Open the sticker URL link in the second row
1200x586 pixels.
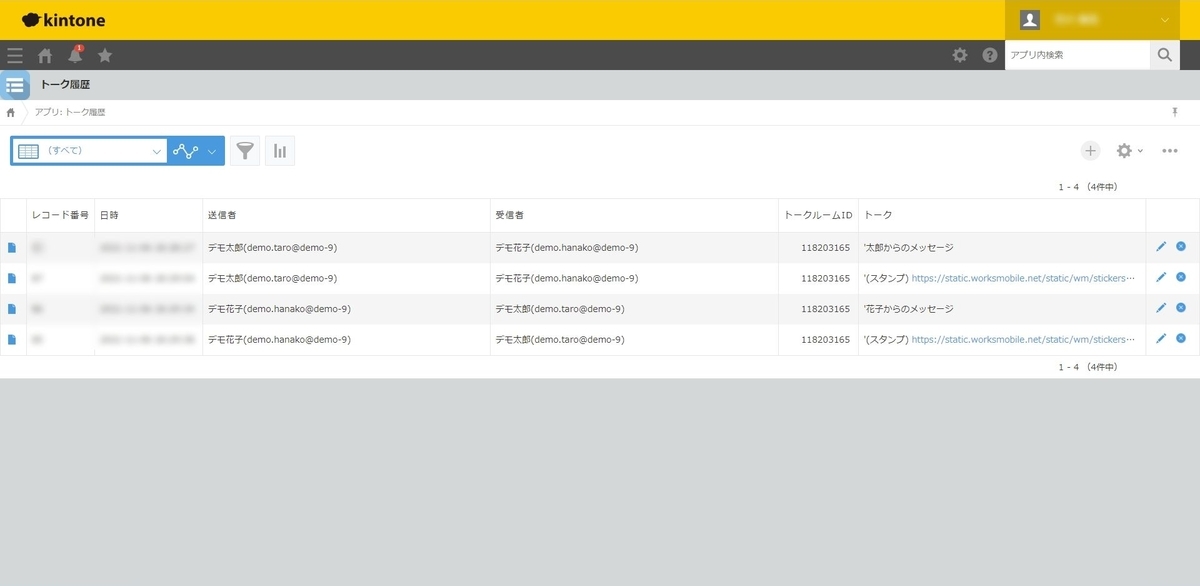tap(1024, 278)
